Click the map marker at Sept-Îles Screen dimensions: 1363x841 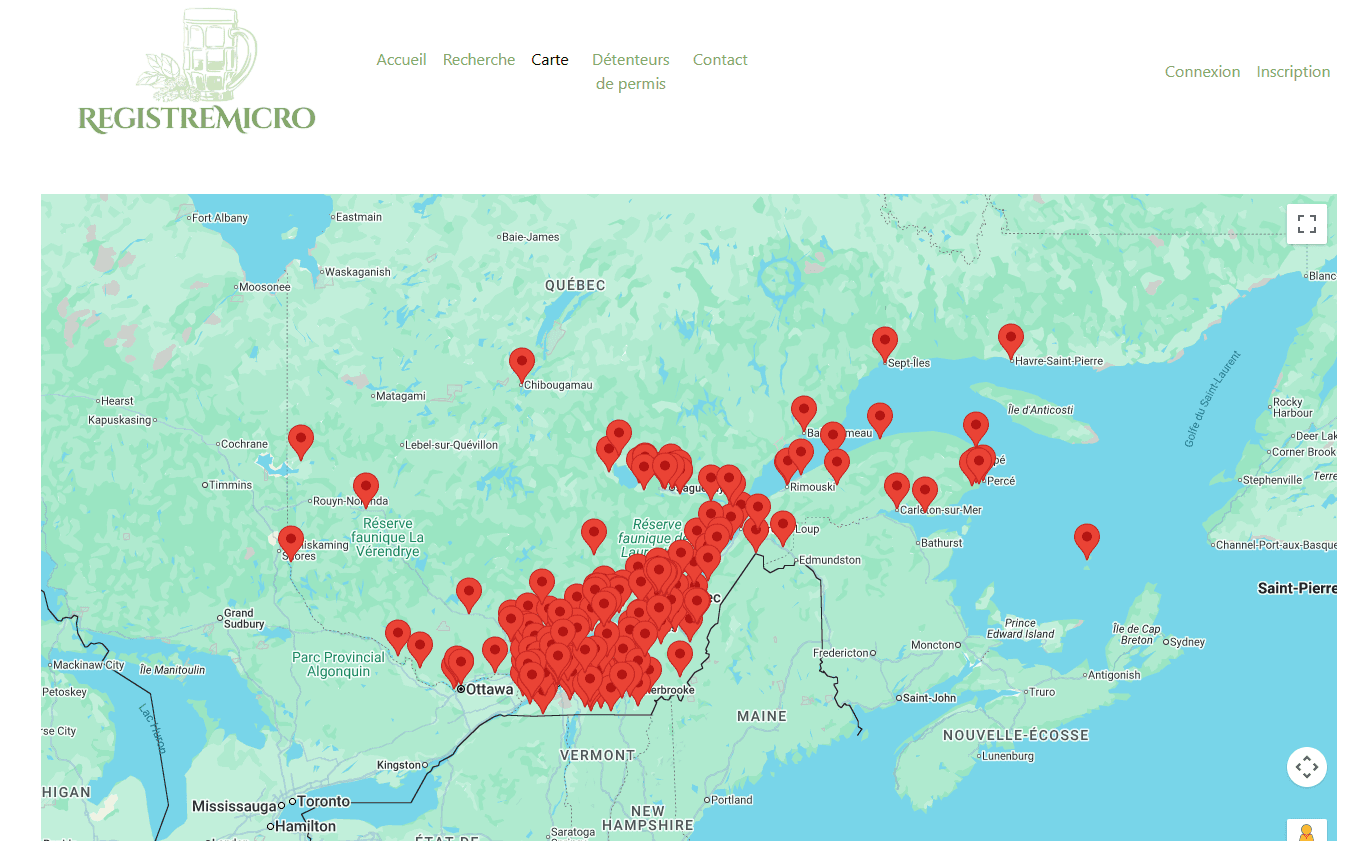click(884, 342)
